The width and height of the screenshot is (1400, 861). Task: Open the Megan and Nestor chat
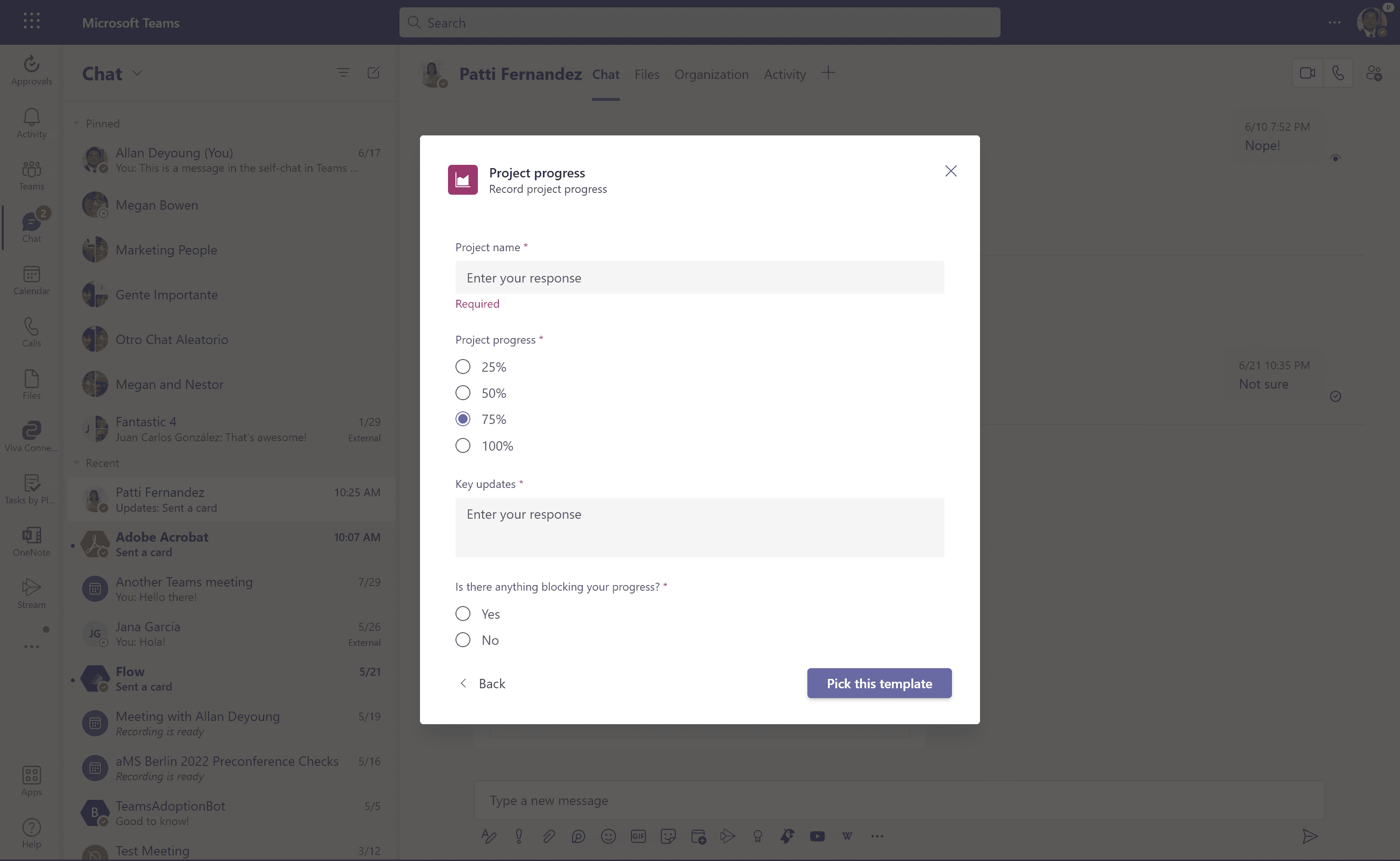point(231,384)
